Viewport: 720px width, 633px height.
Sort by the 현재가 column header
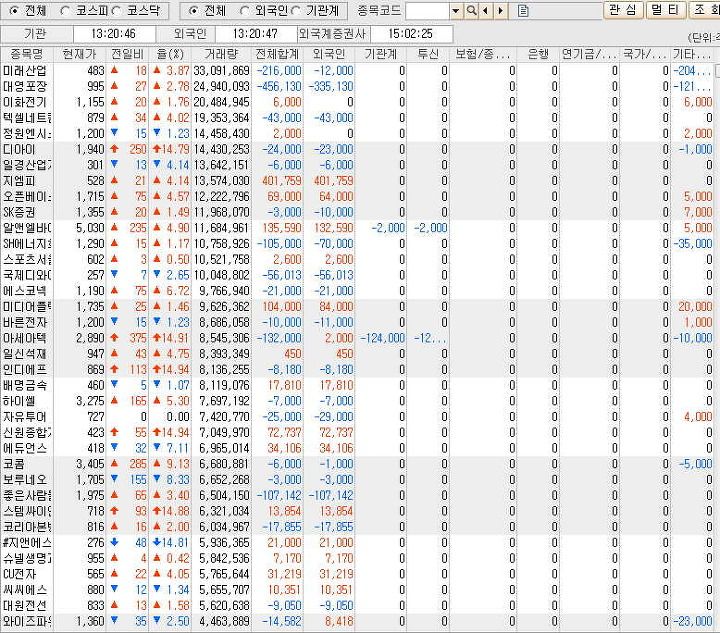click(x=79, y=54)
